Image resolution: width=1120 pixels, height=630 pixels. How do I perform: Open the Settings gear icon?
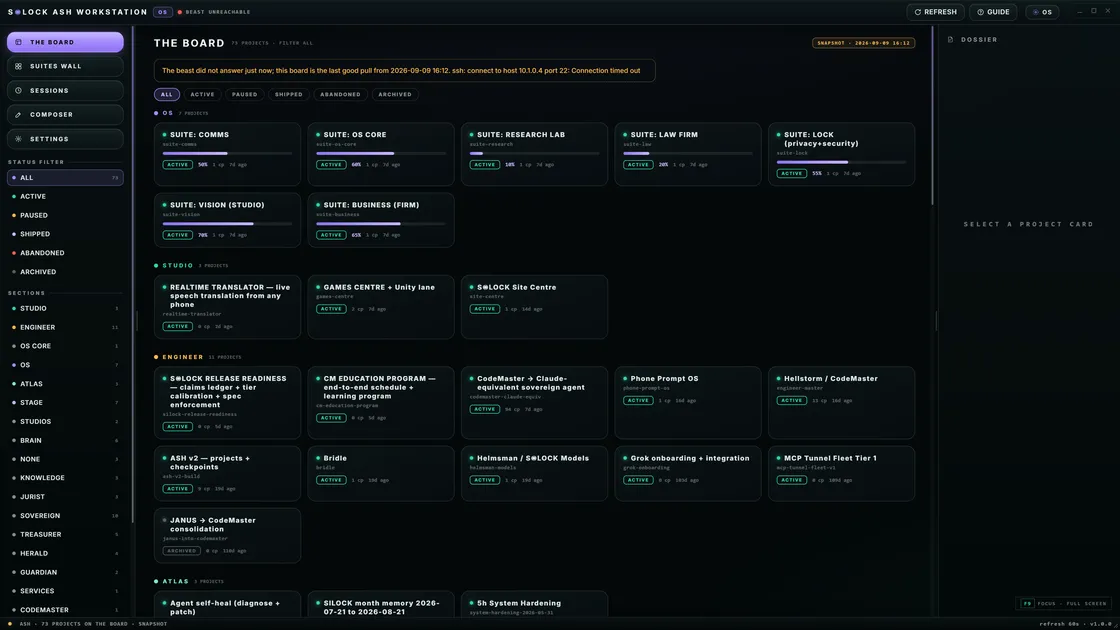(19, 139)
